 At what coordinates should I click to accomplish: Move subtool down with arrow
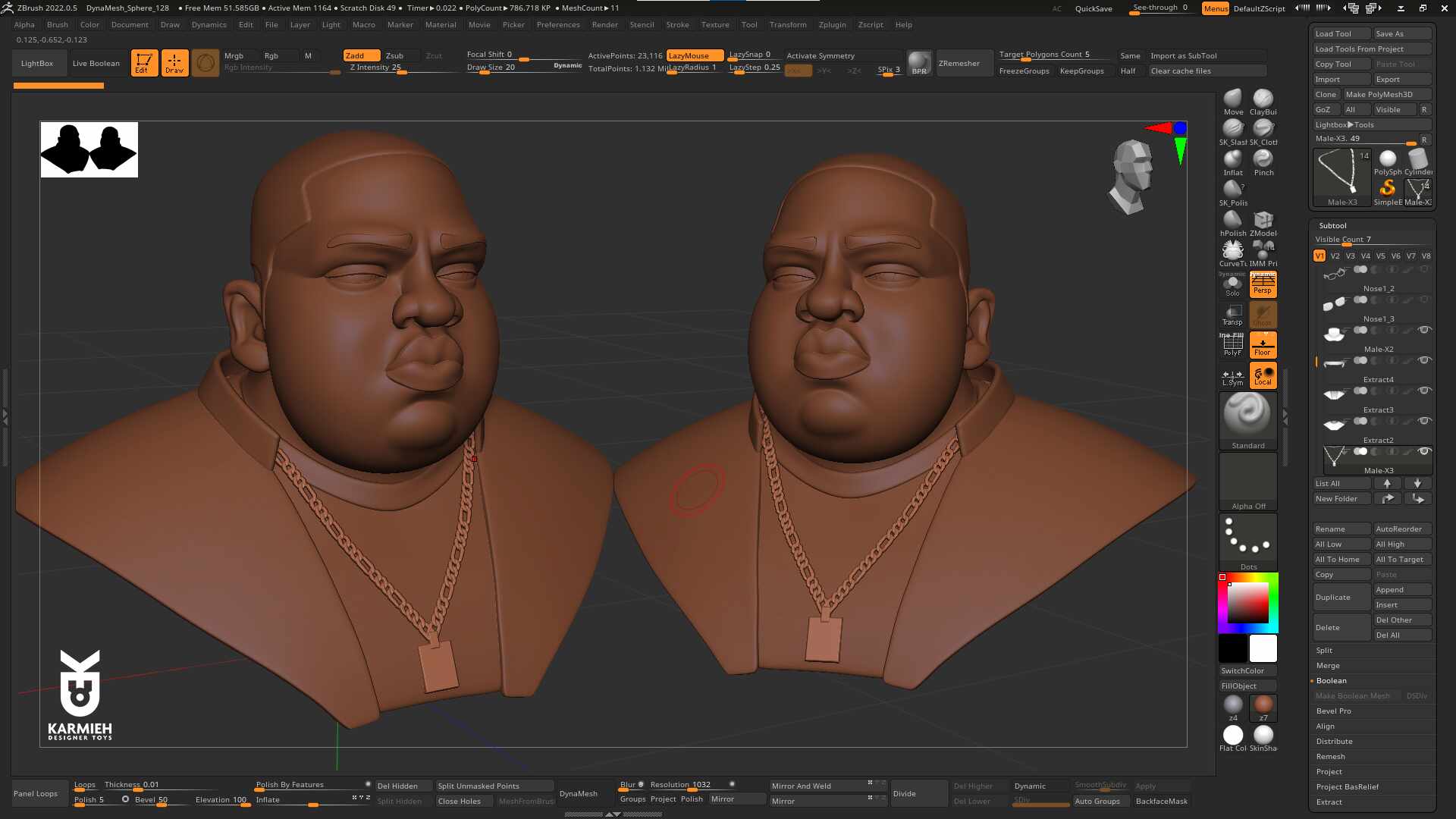coord(1417,483)
